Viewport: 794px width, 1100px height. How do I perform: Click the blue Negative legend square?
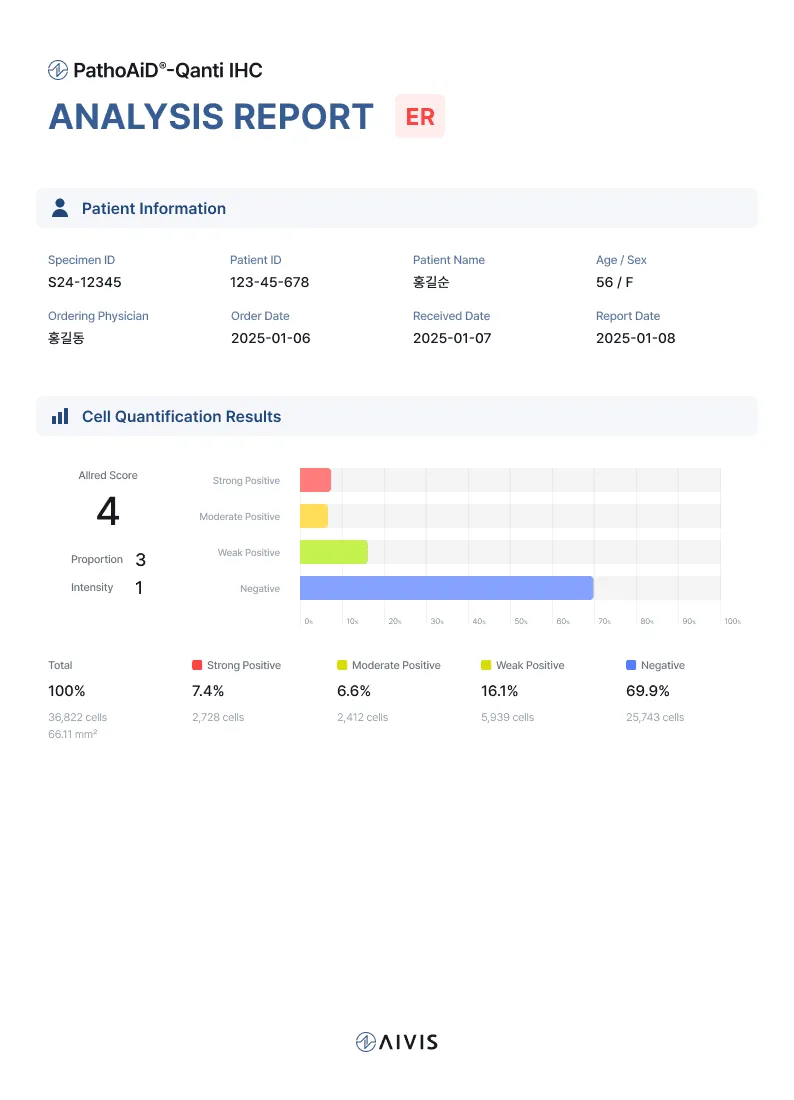(x=630, y=665)
